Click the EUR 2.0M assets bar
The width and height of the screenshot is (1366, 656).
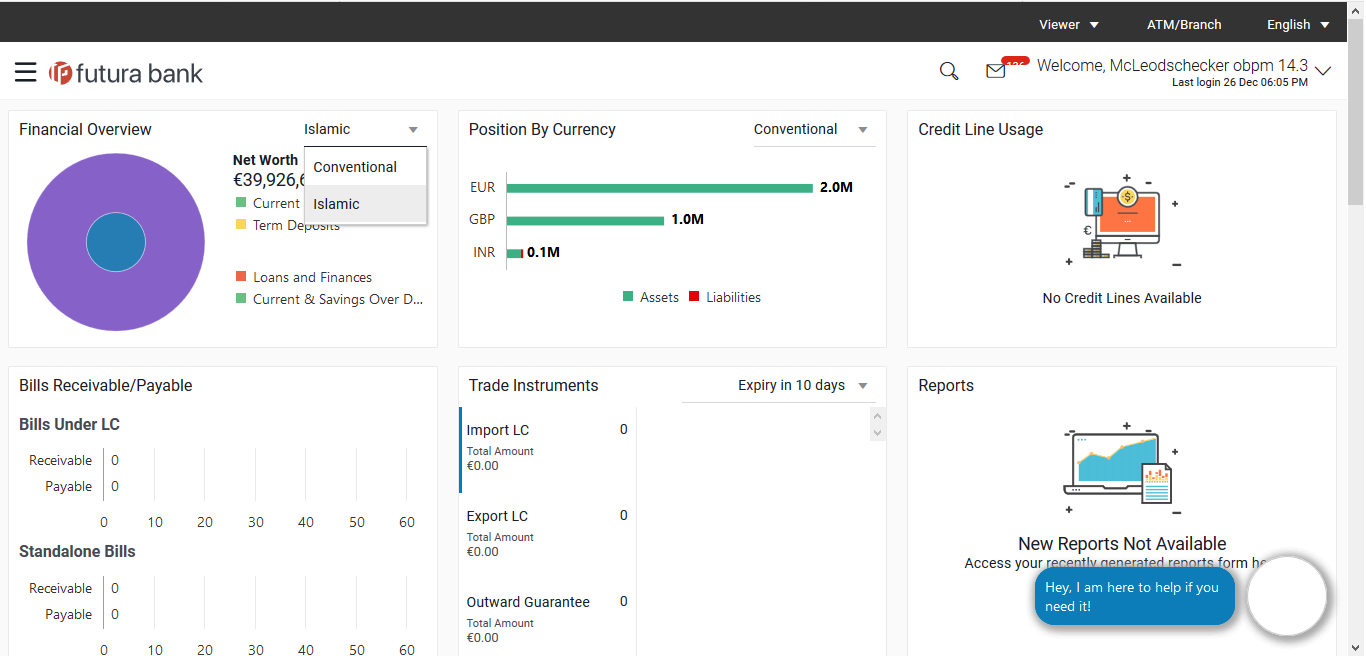660,188
